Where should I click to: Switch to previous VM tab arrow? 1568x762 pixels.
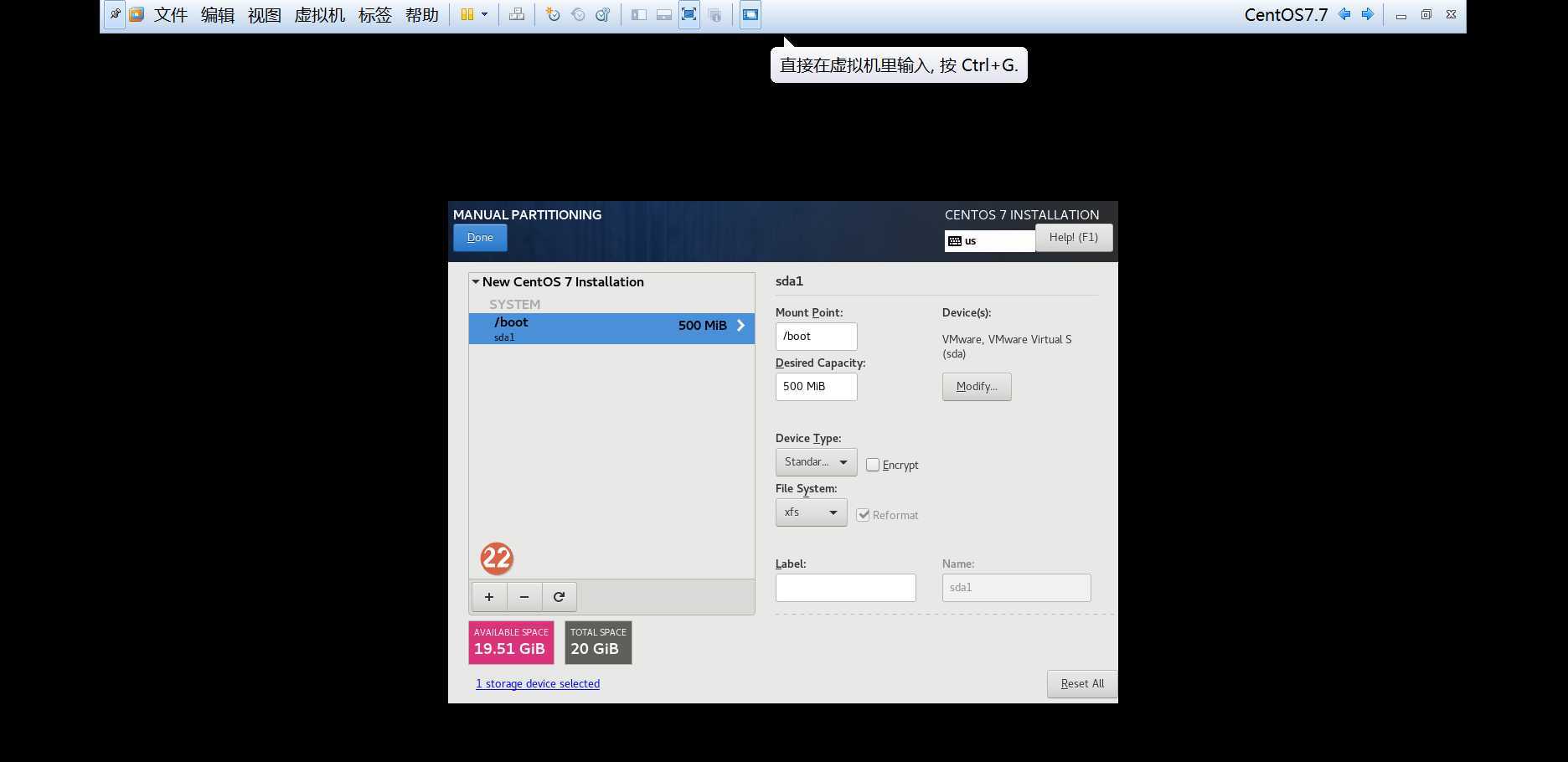[x=1344, y=14]
